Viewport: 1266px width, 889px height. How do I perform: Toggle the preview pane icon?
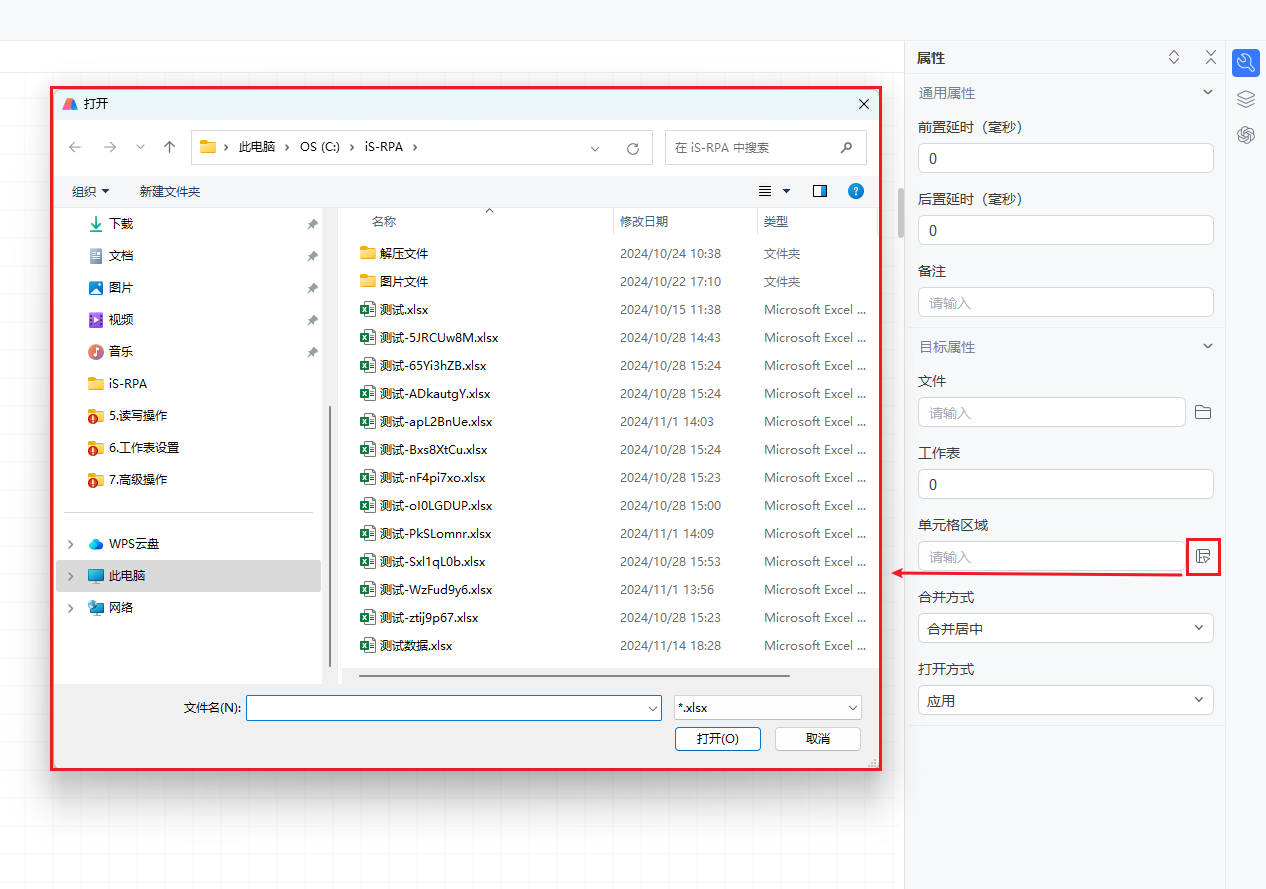coord(820,191)
